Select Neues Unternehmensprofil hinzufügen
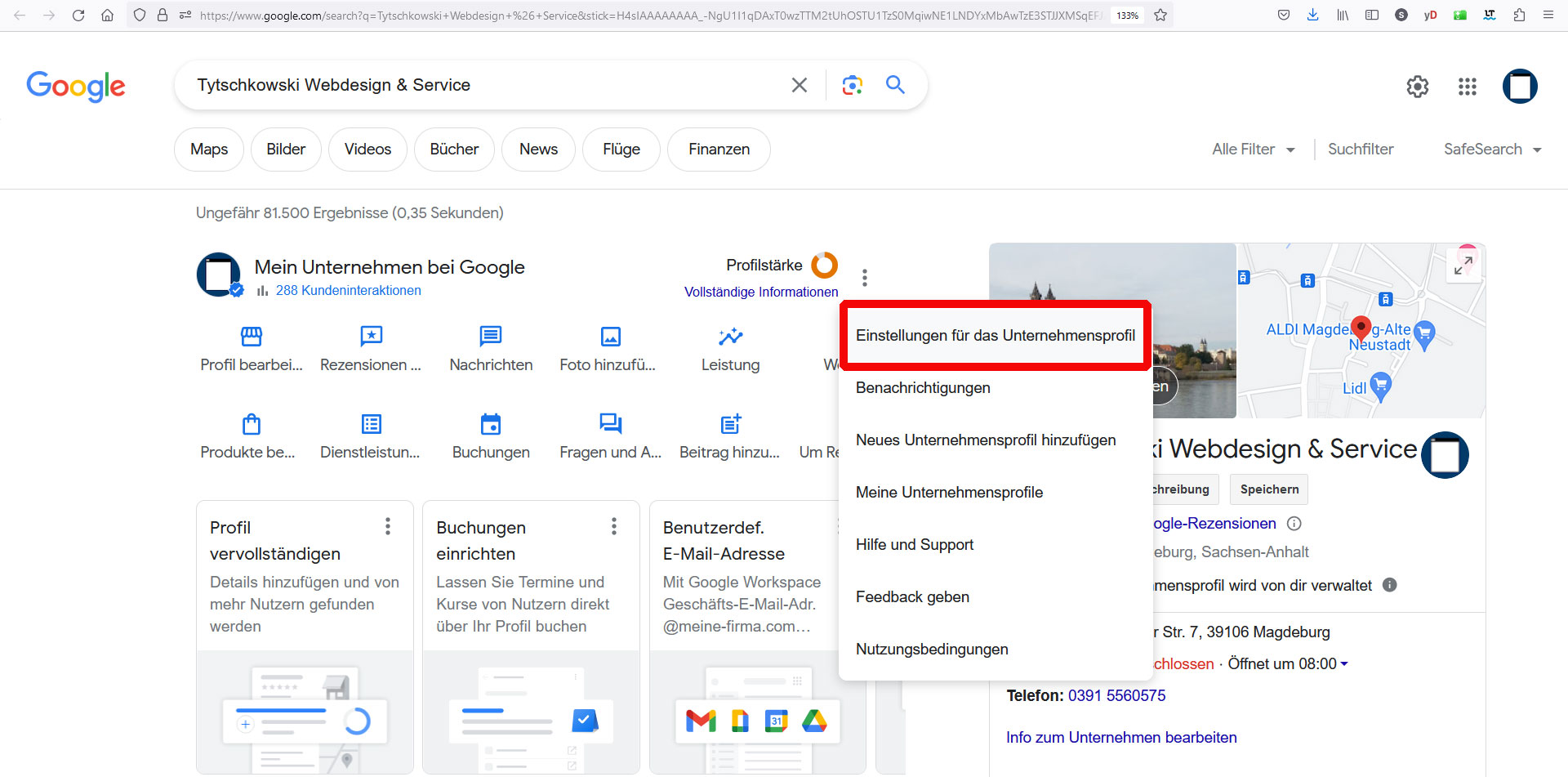Viewport: 1568px width, 777px height. click(x=996, y=440)
